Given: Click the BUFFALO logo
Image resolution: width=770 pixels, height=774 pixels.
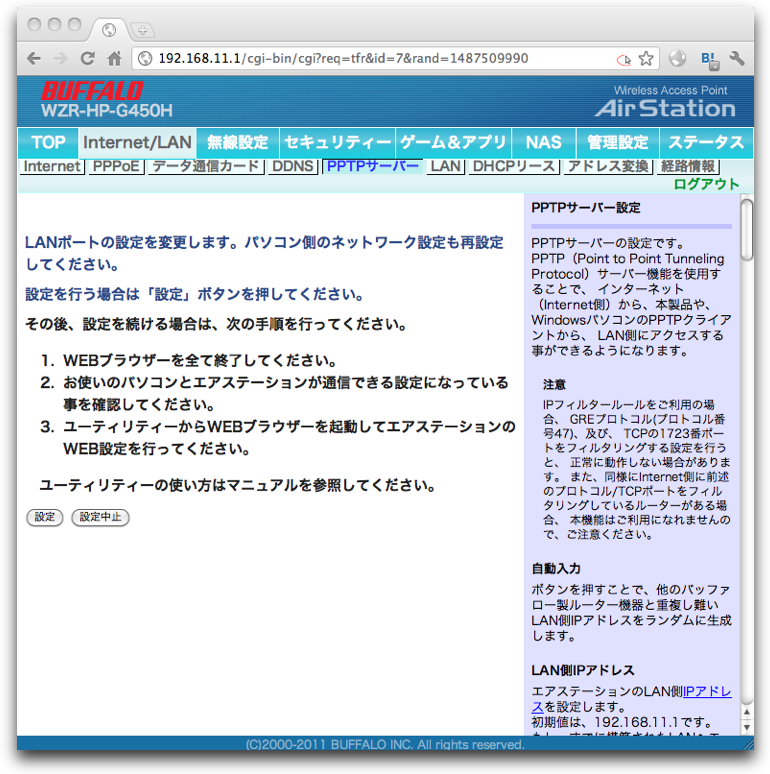Looking at the screenshot, I should 92,91.
